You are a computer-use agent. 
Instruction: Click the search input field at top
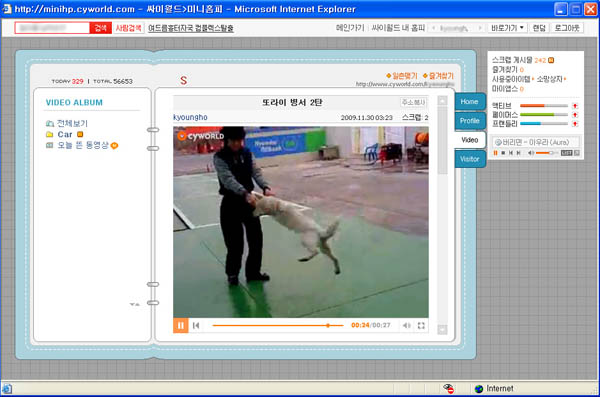(52, 28)
